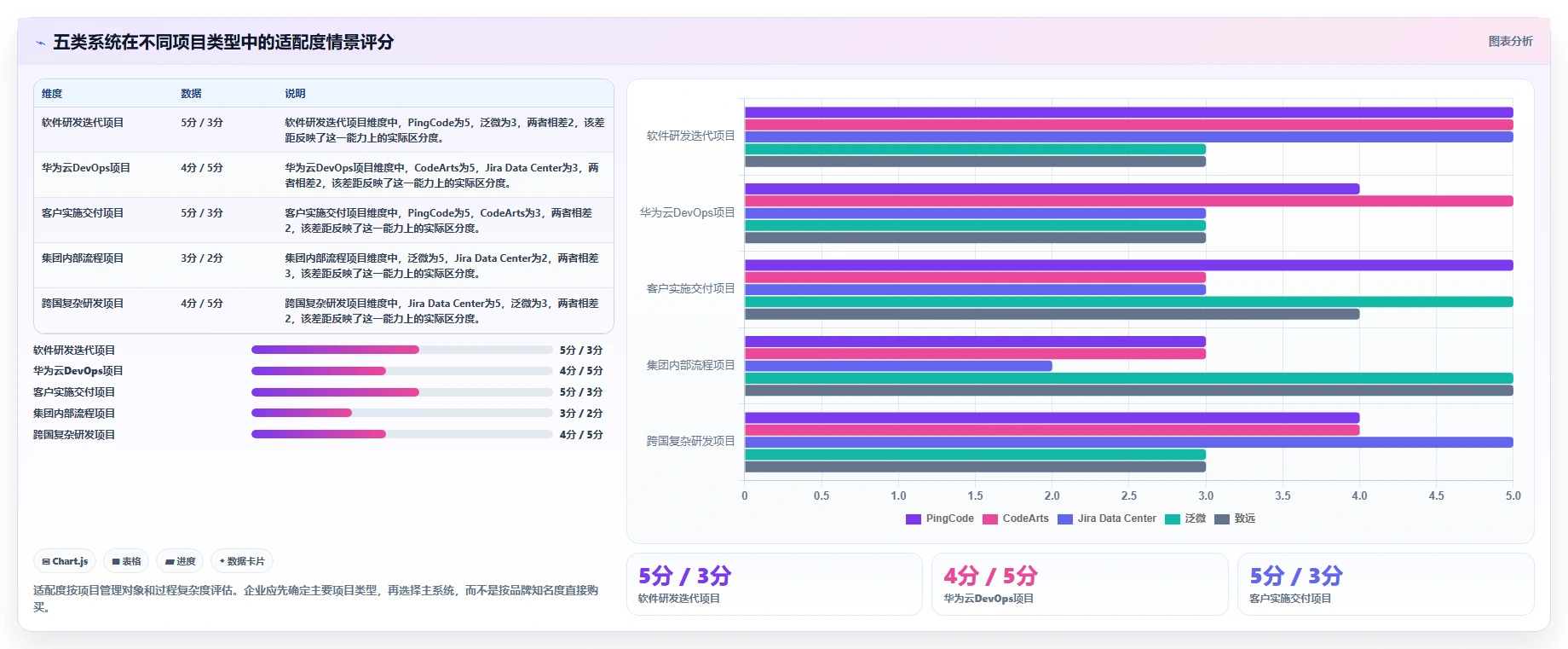
Task: Click the 华为云DevOps项目 chart axis label
Action: [x=687, y=212]
